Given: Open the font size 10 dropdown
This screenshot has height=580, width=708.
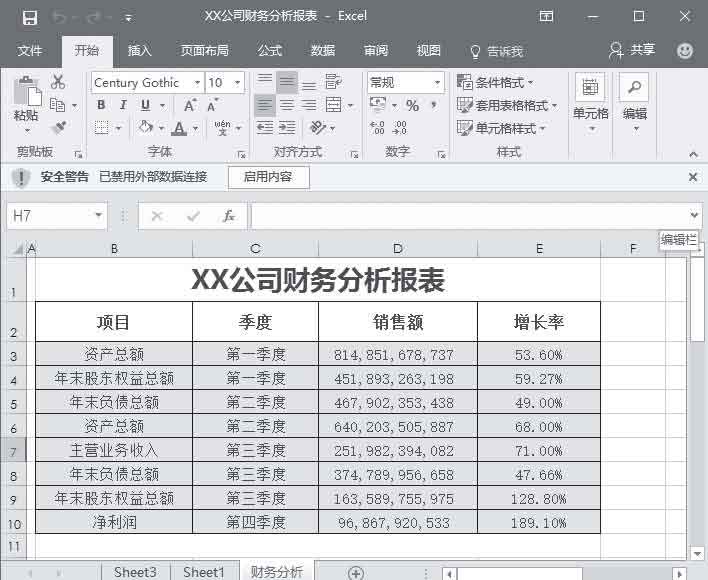Looking at the screenshot, I should (x=237, y=83).
